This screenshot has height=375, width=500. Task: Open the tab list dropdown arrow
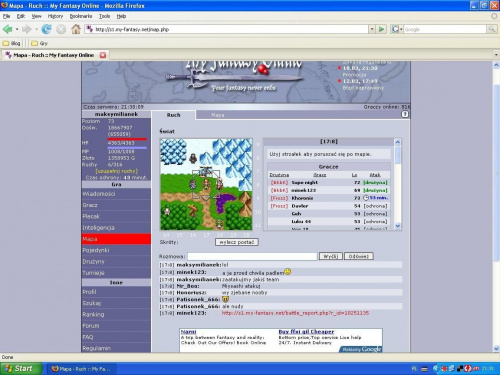coord(496,54)
